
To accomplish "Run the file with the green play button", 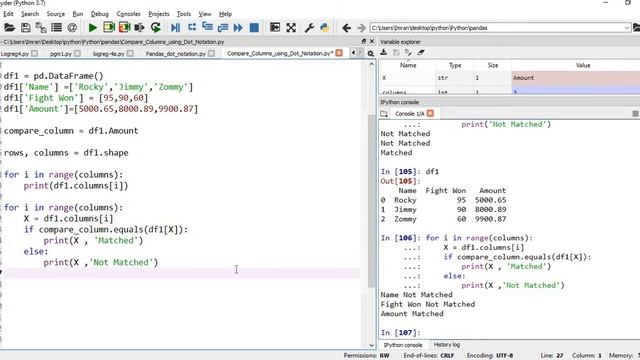I will click(93, 28).
